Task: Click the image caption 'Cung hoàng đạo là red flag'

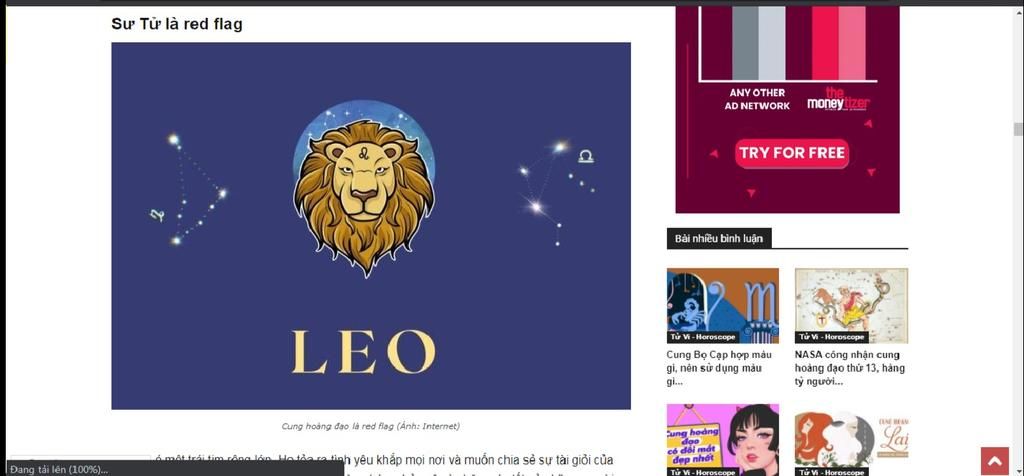Action: tap(371, 426)
